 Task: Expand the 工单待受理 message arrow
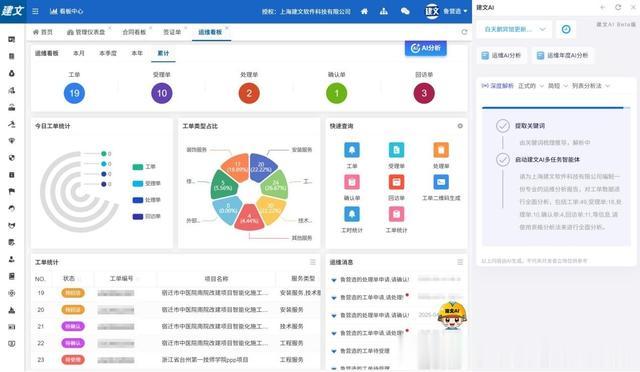point(334,351)
